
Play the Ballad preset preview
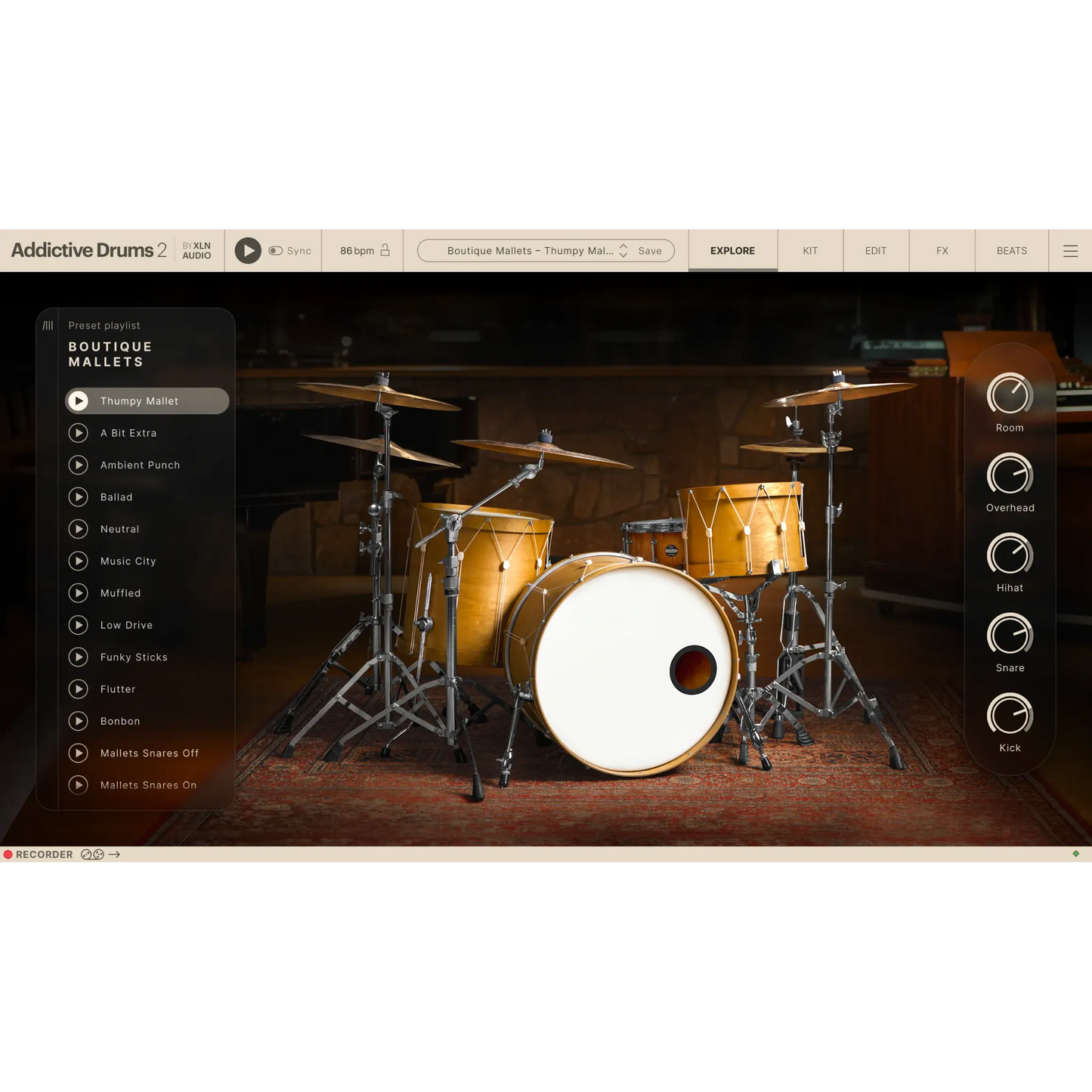pyautogui.click(x=79, y=497)
